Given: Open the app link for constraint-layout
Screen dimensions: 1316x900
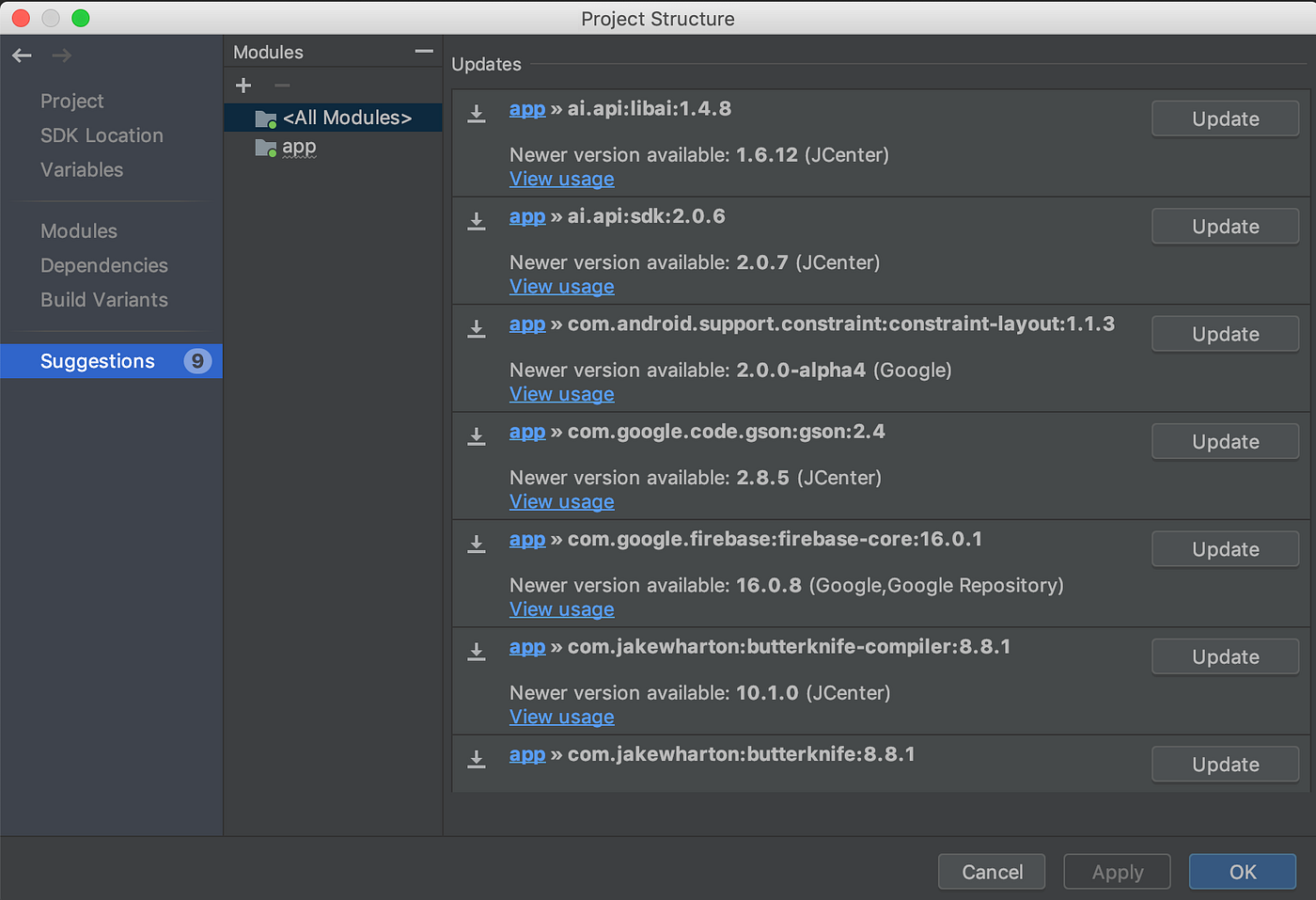Looking at the screenshot, I should [x=526, y=324].
